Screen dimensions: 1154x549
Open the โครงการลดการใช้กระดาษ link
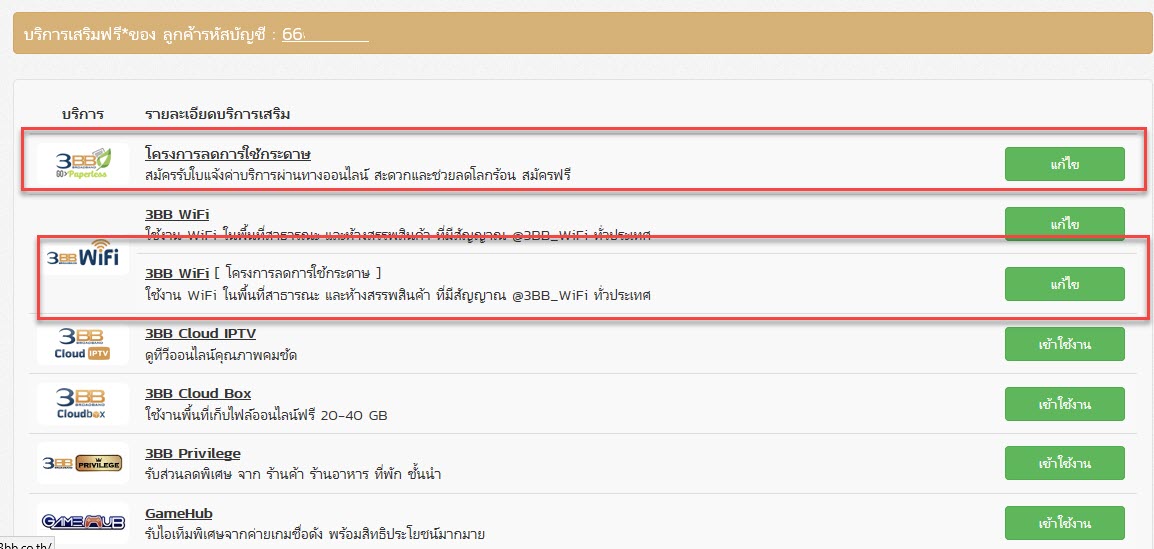click(228, 155)
